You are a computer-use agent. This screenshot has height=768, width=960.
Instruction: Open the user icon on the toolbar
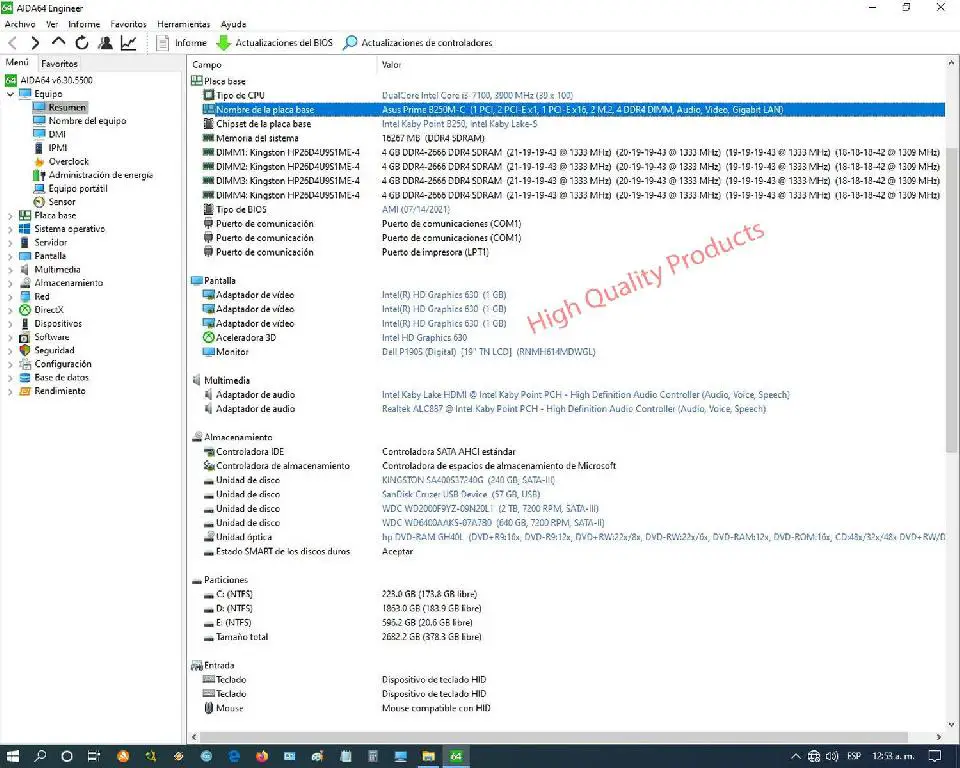[x=105, y=43]
